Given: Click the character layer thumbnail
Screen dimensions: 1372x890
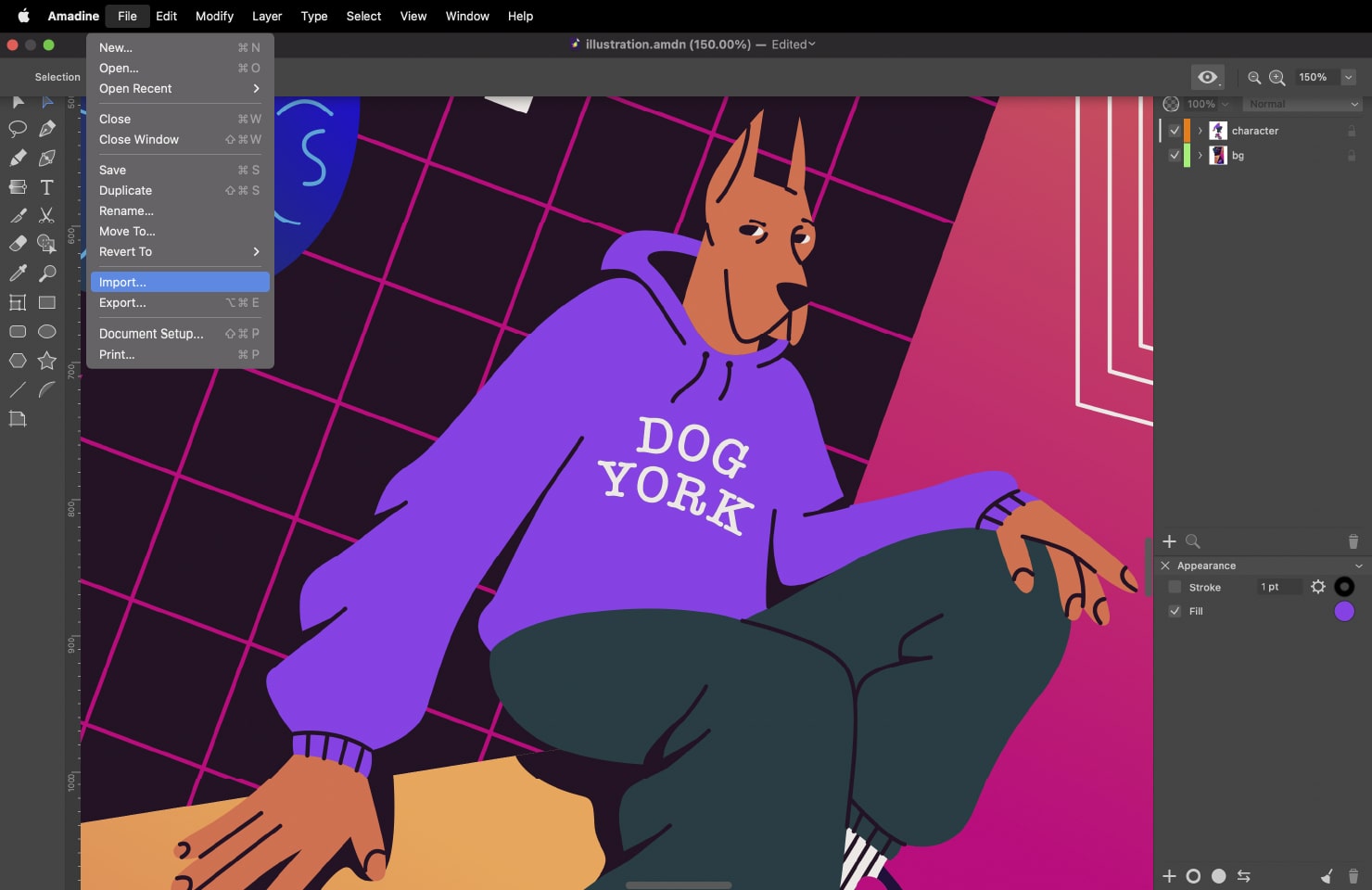Looking at the screenshot, I should coord(1218,131).
